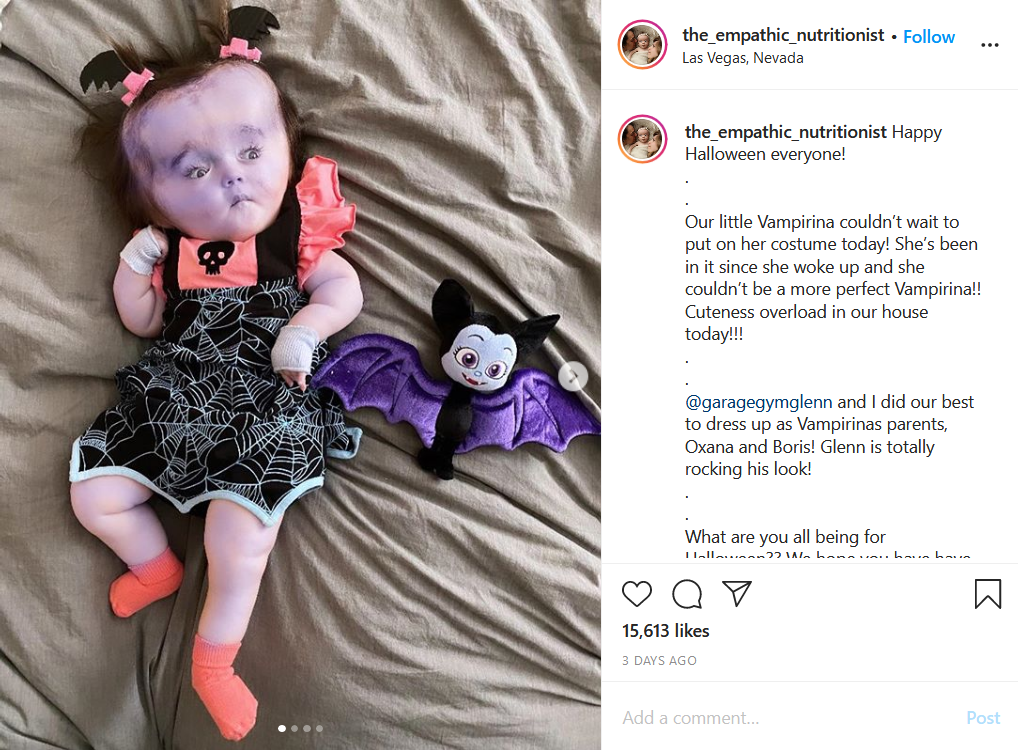Screen dimensions: 1018x750
Task: Open the caption's profile avatar
Action: [642, 139]
